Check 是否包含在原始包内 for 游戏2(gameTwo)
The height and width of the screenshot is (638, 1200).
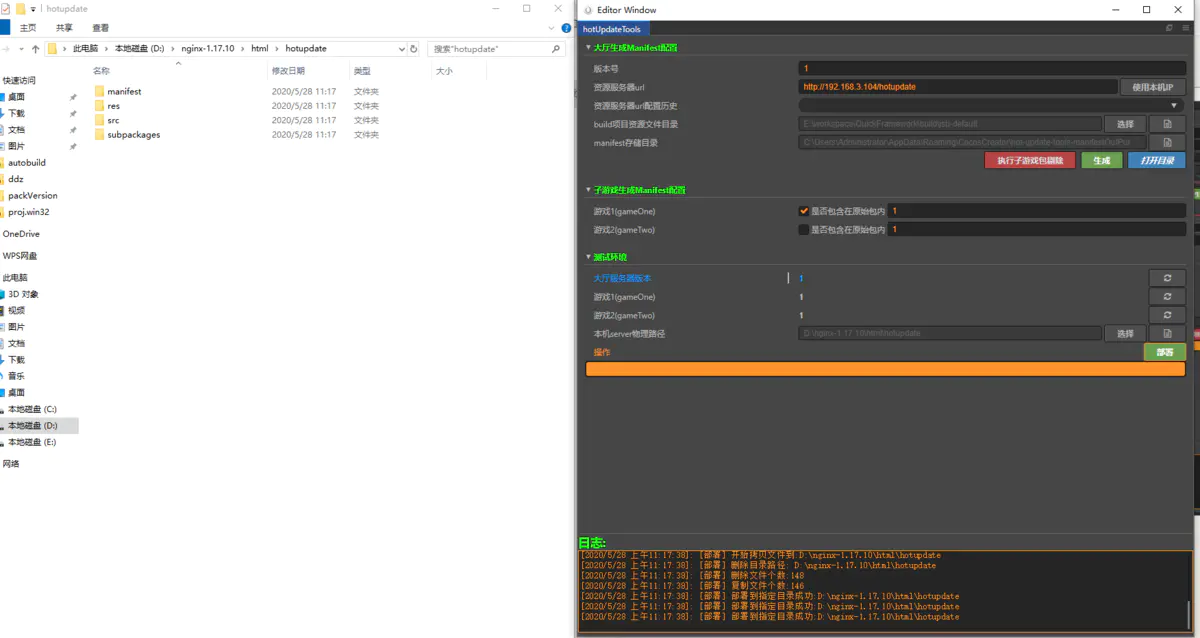pos(804,230)
